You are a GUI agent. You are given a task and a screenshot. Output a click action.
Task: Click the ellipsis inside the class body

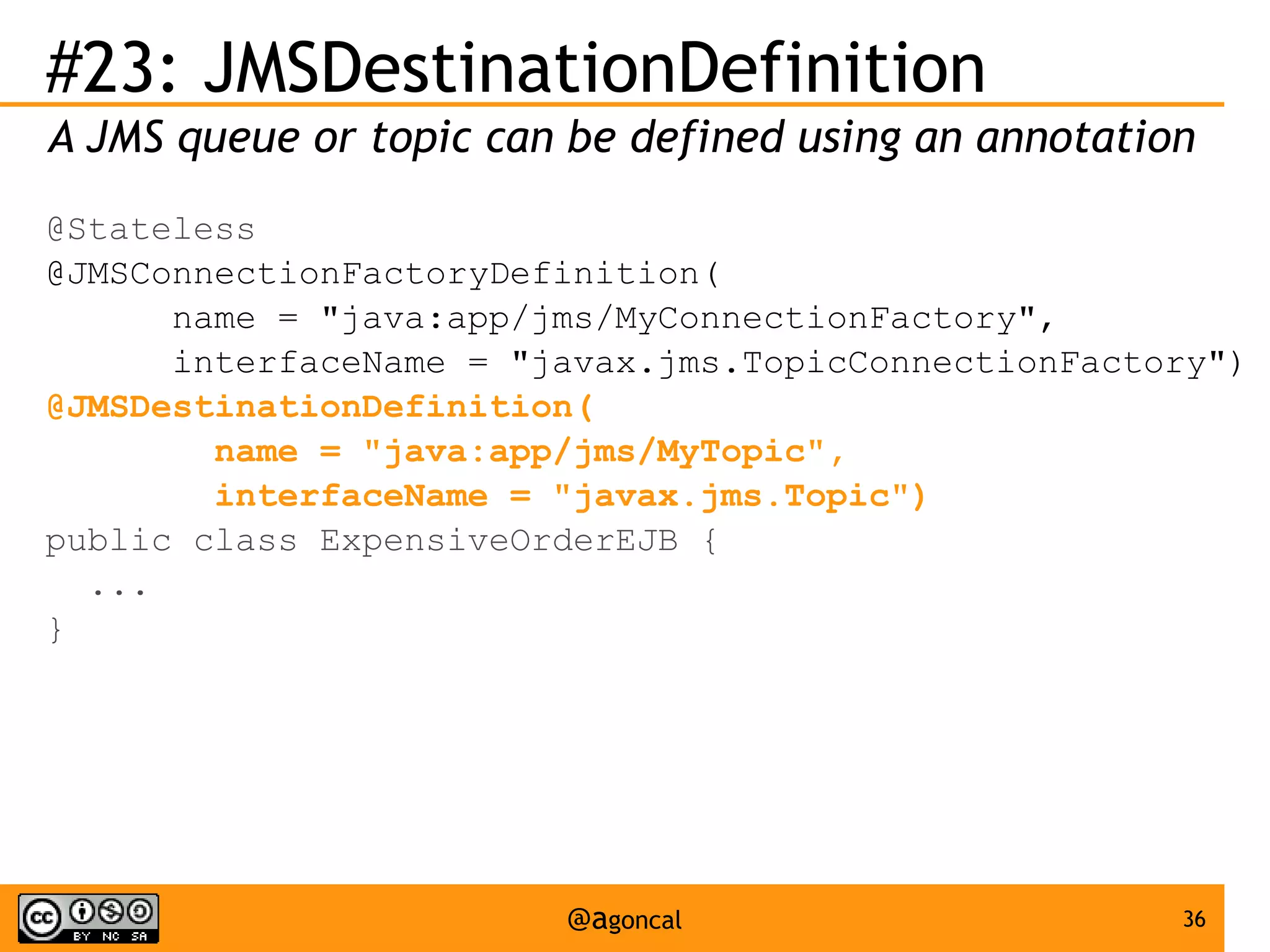click(x=119, y=592)
